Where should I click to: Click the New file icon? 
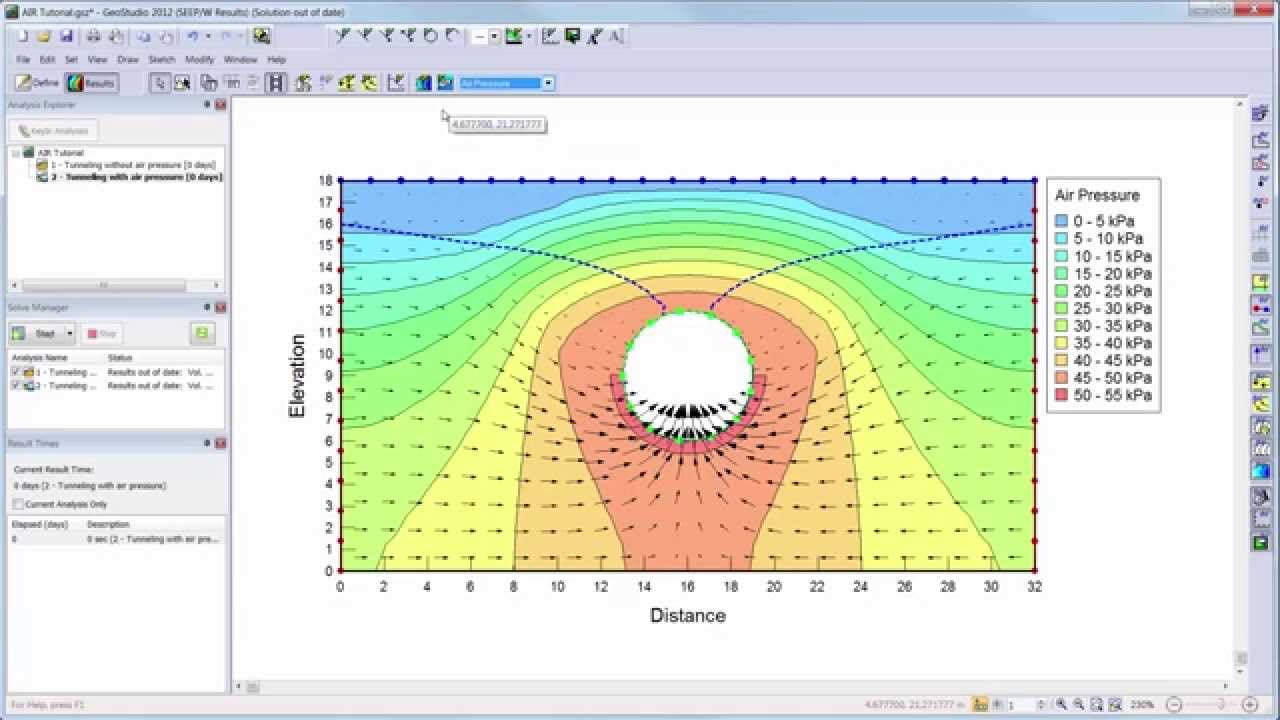(x=22, y=36)
